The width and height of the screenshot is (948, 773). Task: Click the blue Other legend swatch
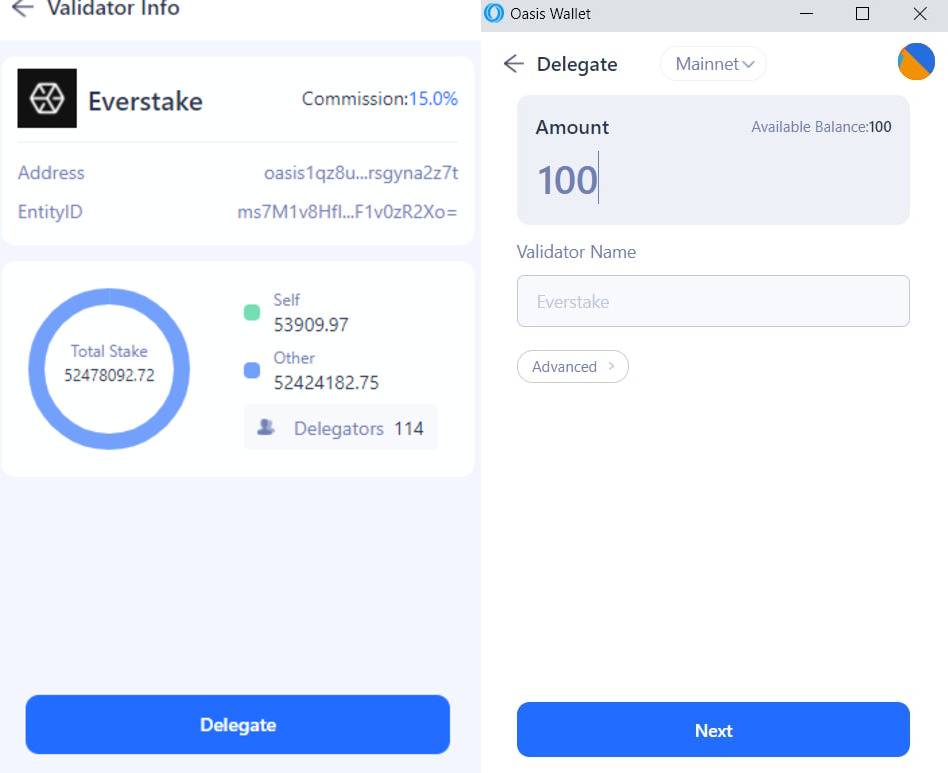click(x=252, y=370)
